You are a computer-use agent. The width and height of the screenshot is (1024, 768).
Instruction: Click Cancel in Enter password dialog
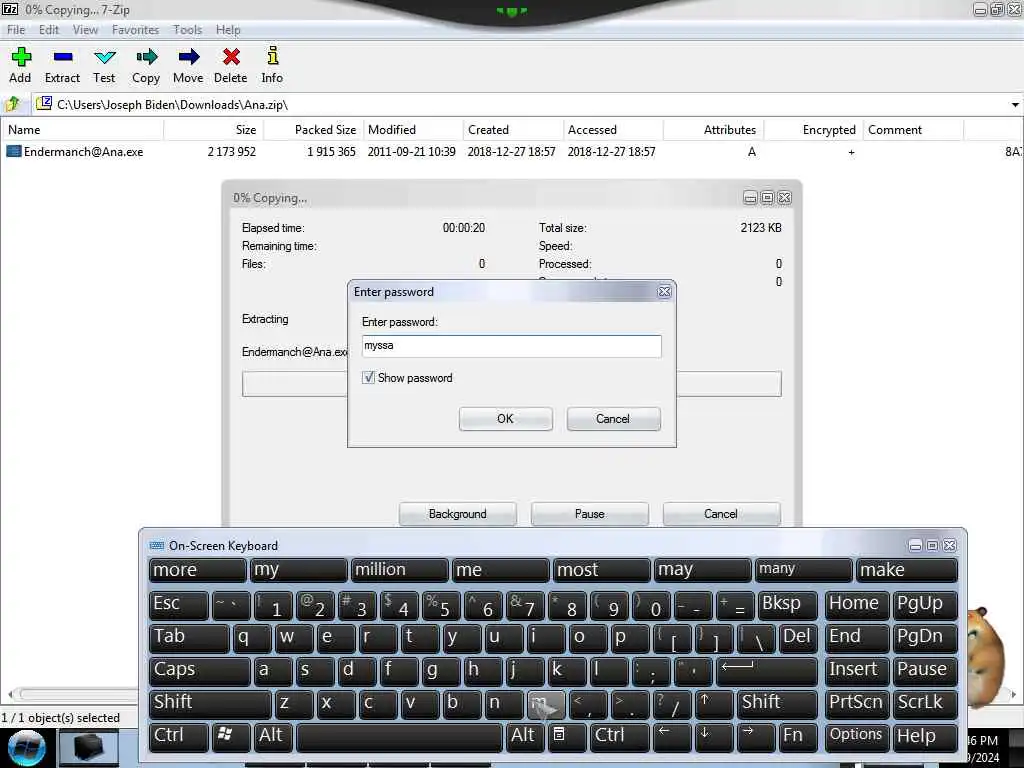click(x=613, y=419)
